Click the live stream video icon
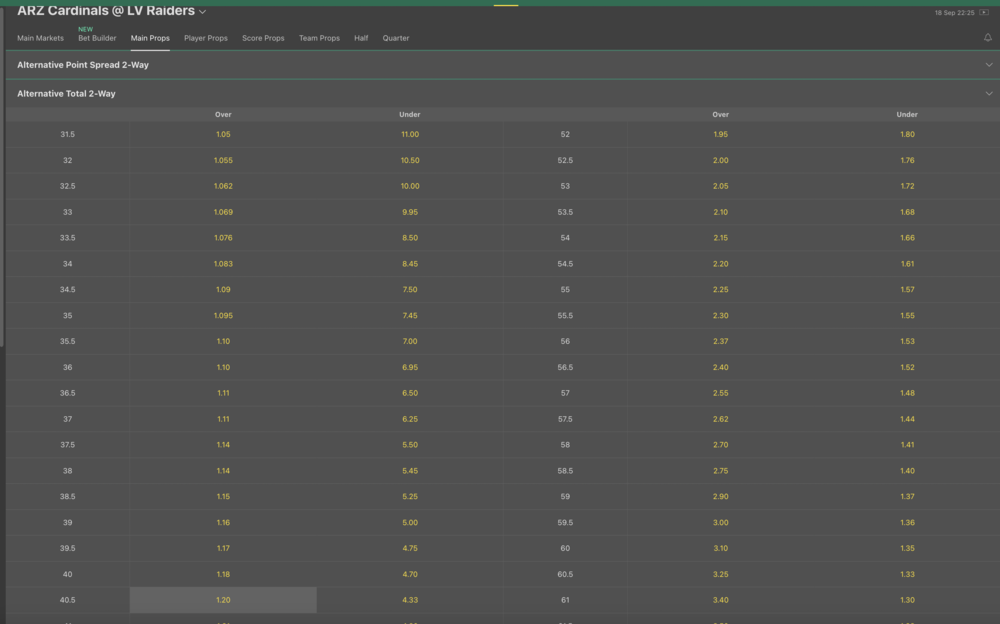1000x624 pixels. tap(984, 13)
